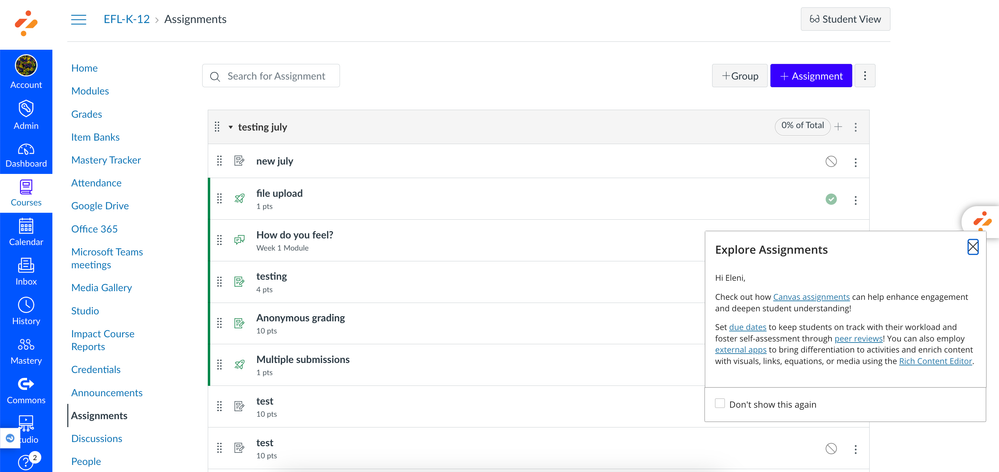Check the "Don't show this again" checkbox
This screenshot has height=472, width=999.
[720, 404]
